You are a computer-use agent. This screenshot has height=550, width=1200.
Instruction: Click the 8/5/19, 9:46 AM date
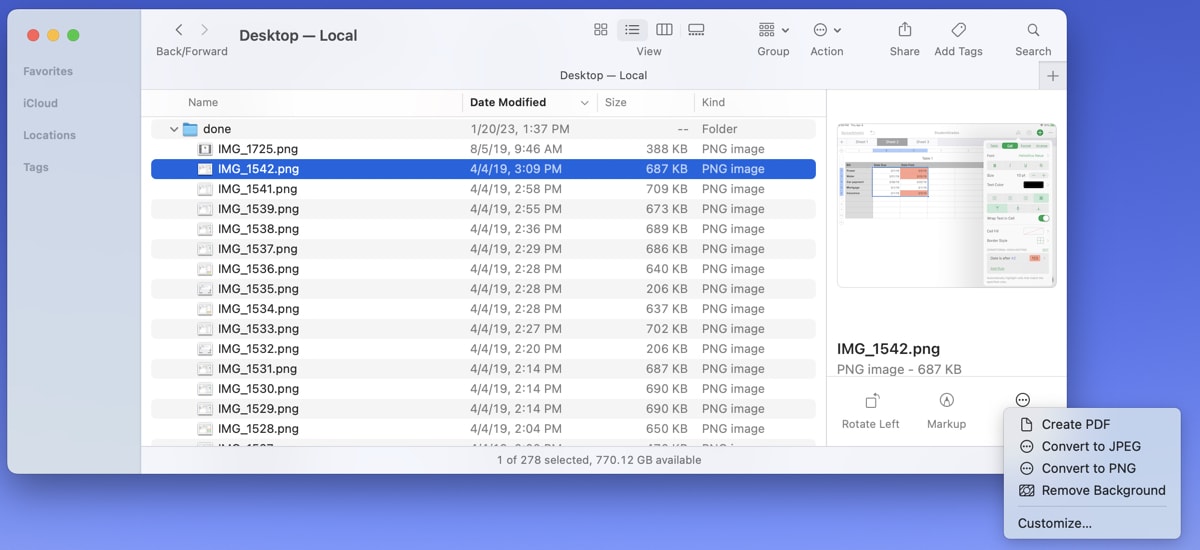tap(516, 149)
